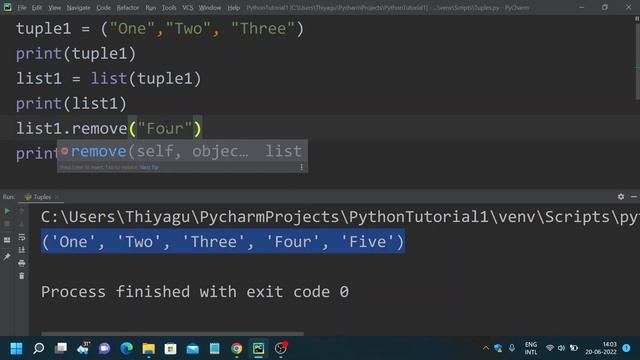Click the C:\Users\Thiyagu path line in console
The width and height of the screenshot is (640, 360).
[340, 217]
